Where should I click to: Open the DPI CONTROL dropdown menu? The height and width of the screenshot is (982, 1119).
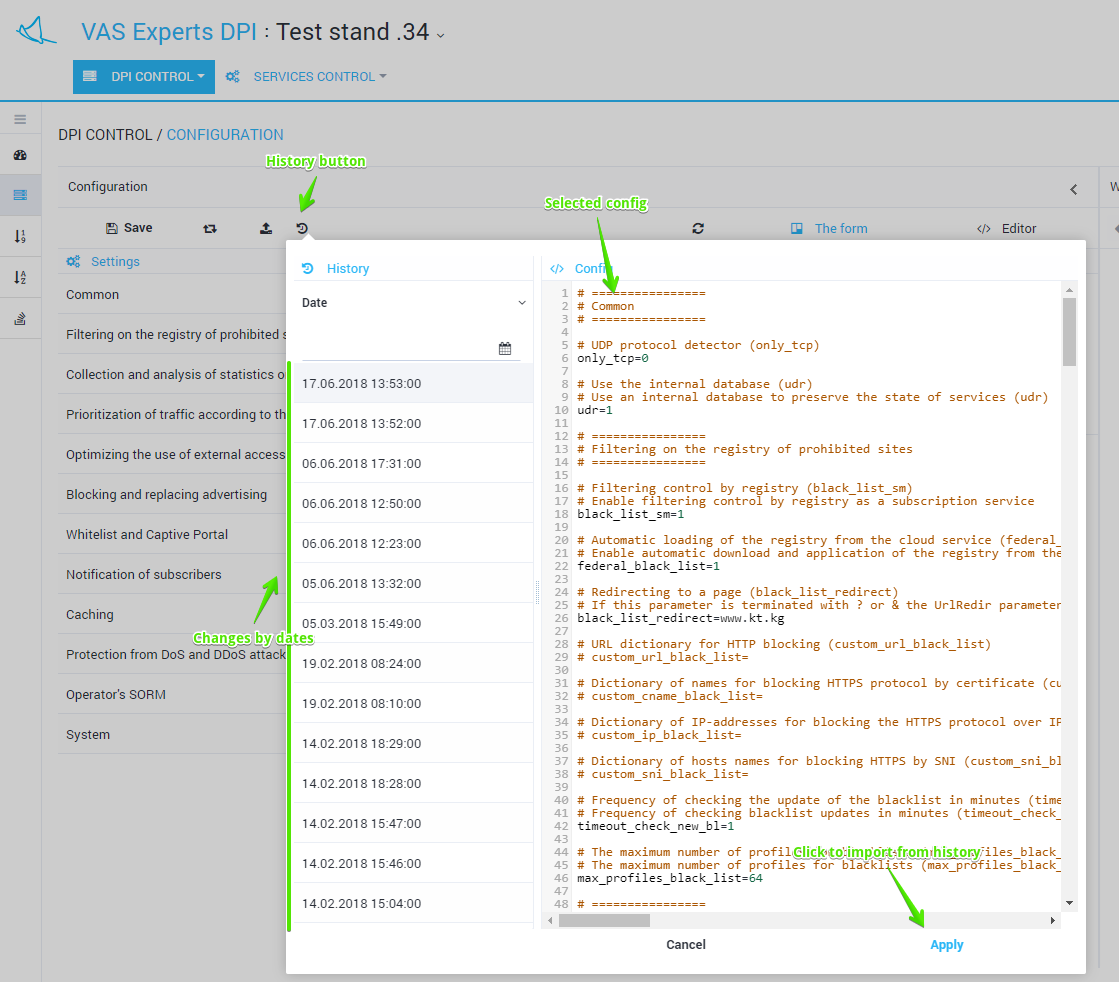tap(144, 77)
